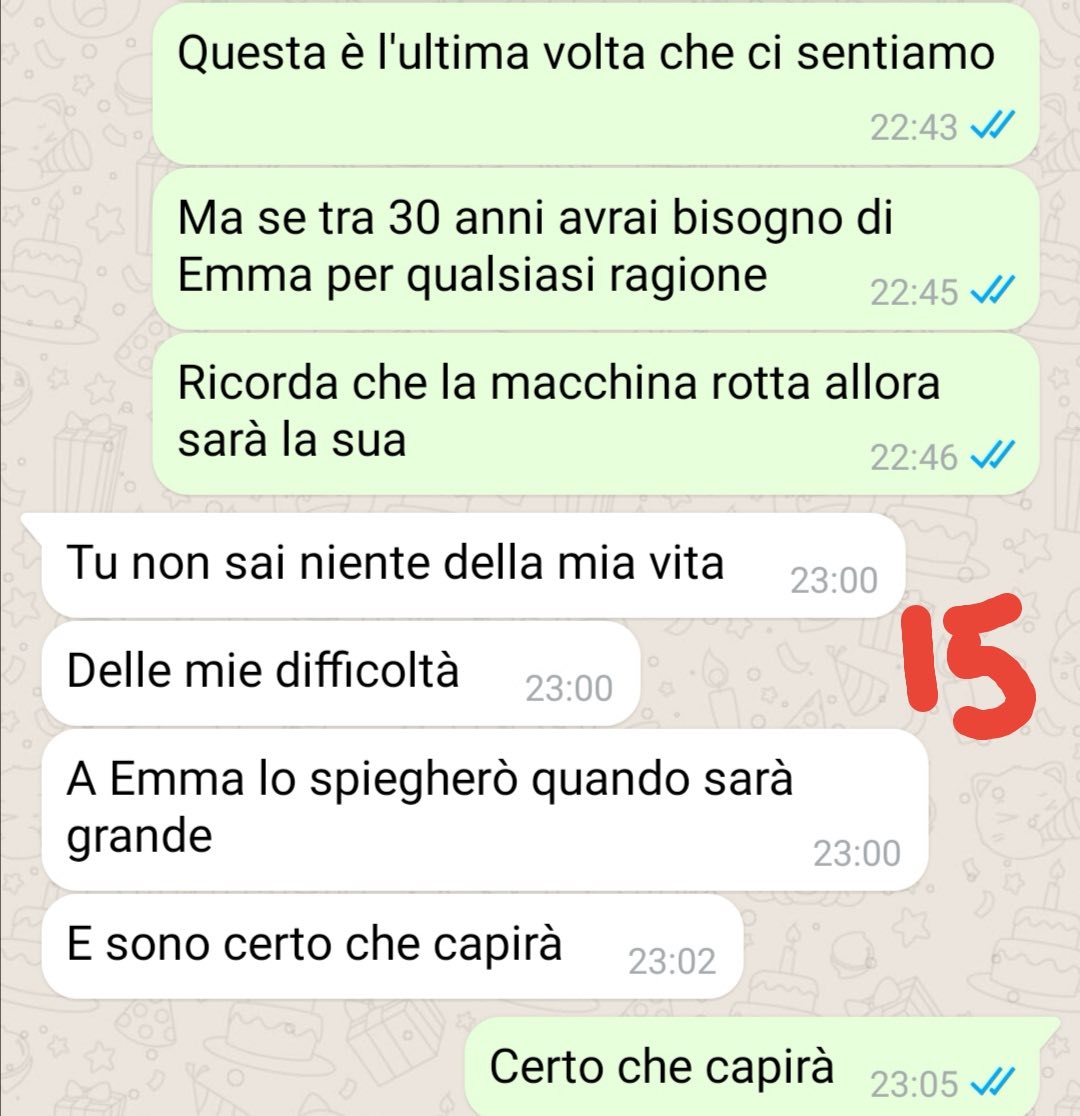Tap the 'Delle mie difficoltà' message
Viewport: 1080px width, 1116px height.
[x=340, y=673]
